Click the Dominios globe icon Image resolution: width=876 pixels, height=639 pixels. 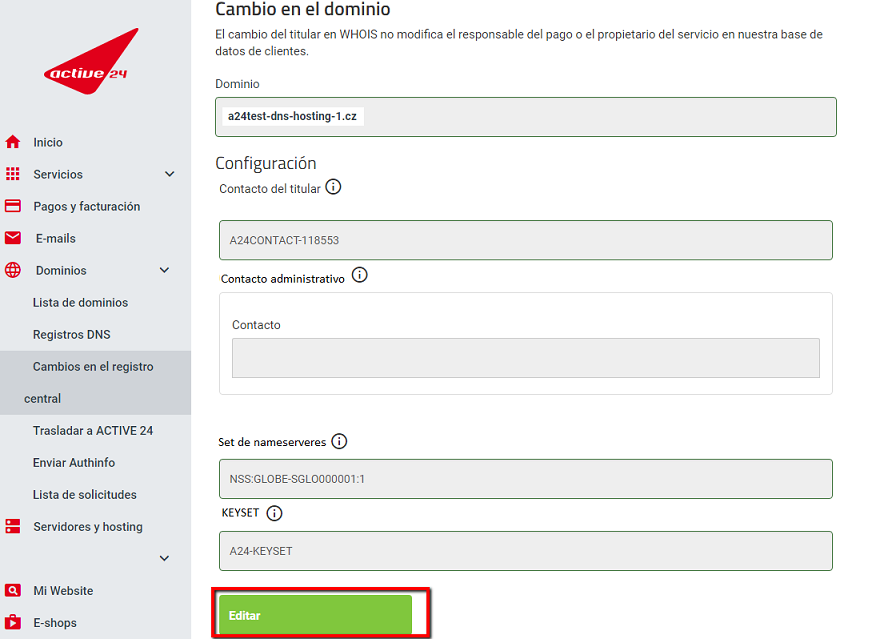[13, 270]
